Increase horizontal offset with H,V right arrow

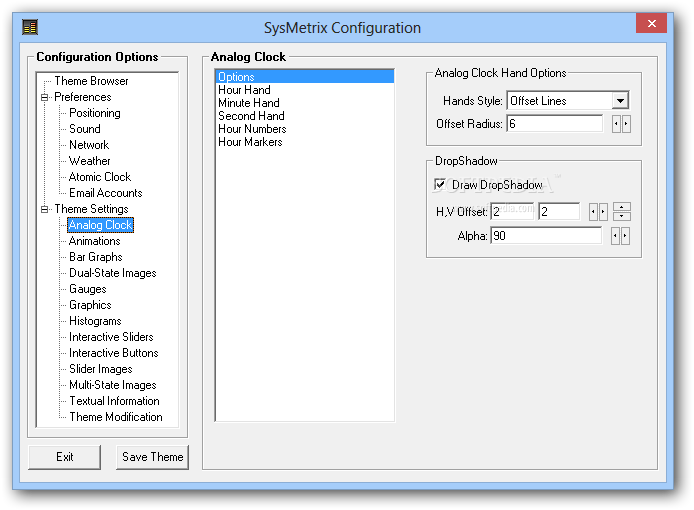coord(603,212)
